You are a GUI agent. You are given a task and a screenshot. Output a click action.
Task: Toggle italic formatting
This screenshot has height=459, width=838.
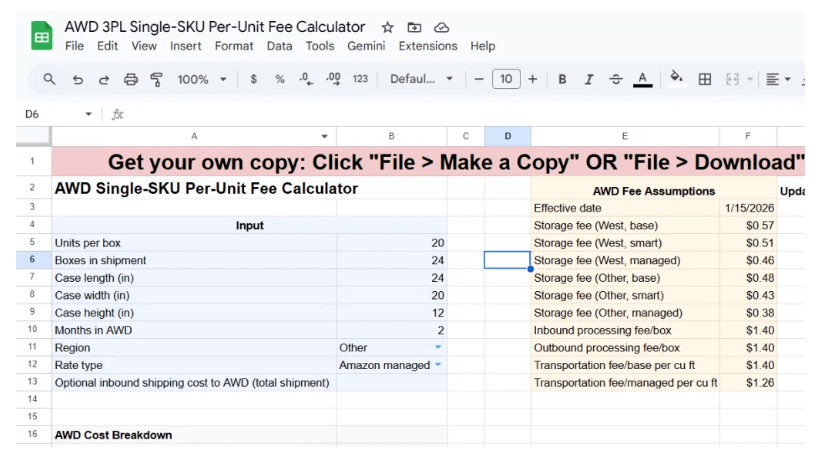click(x=589, y=79)
